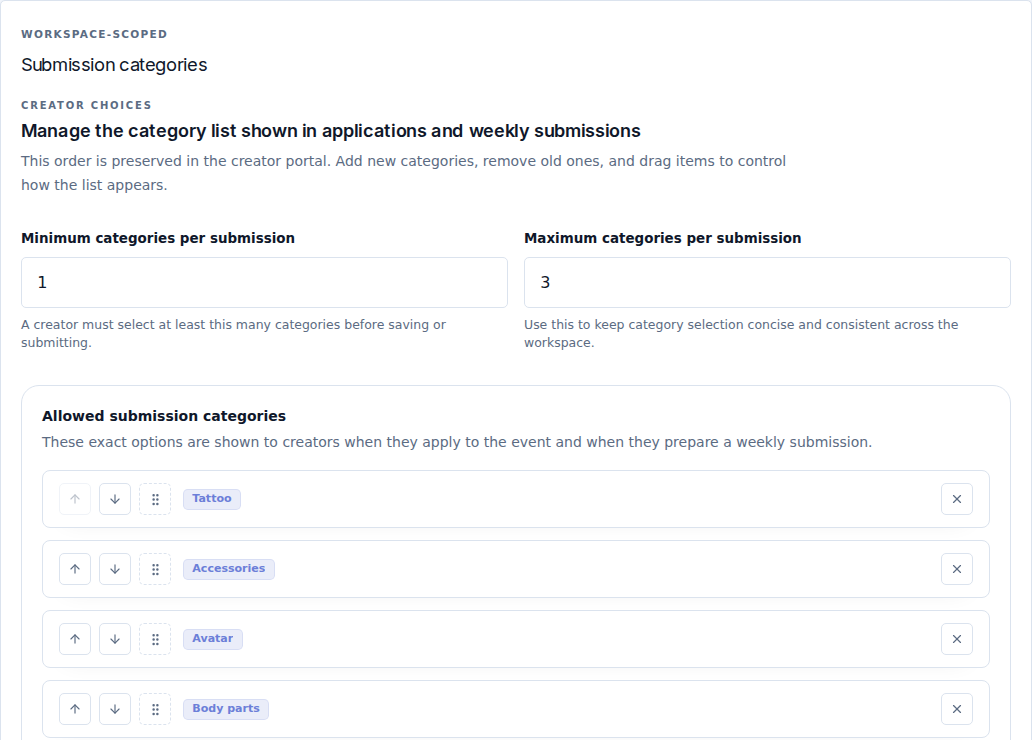Select the Body parts category tag

click(x=226, y=709)
